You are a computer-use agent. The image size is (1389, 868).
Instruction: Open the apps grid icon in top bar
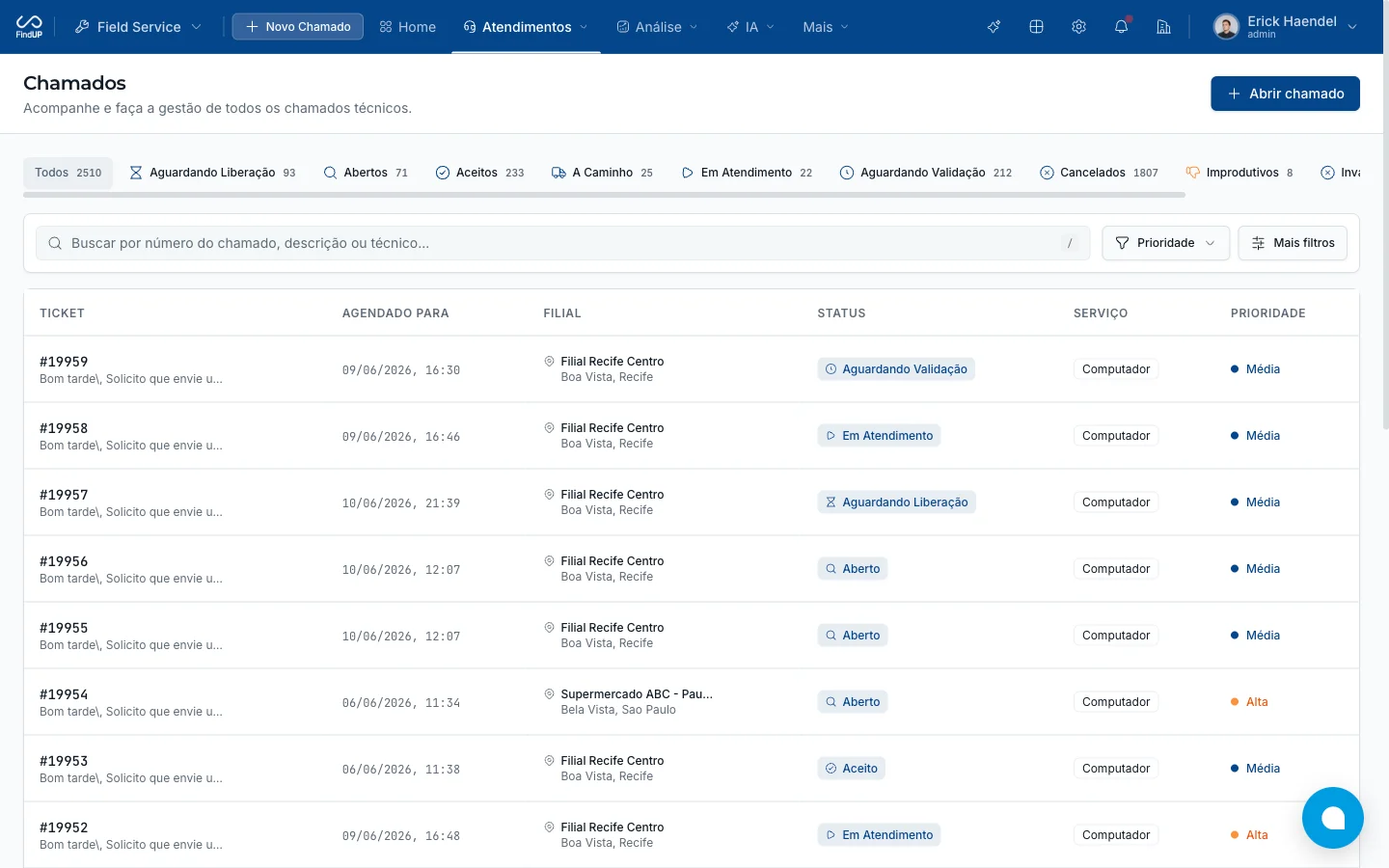tap(1036, 27)
